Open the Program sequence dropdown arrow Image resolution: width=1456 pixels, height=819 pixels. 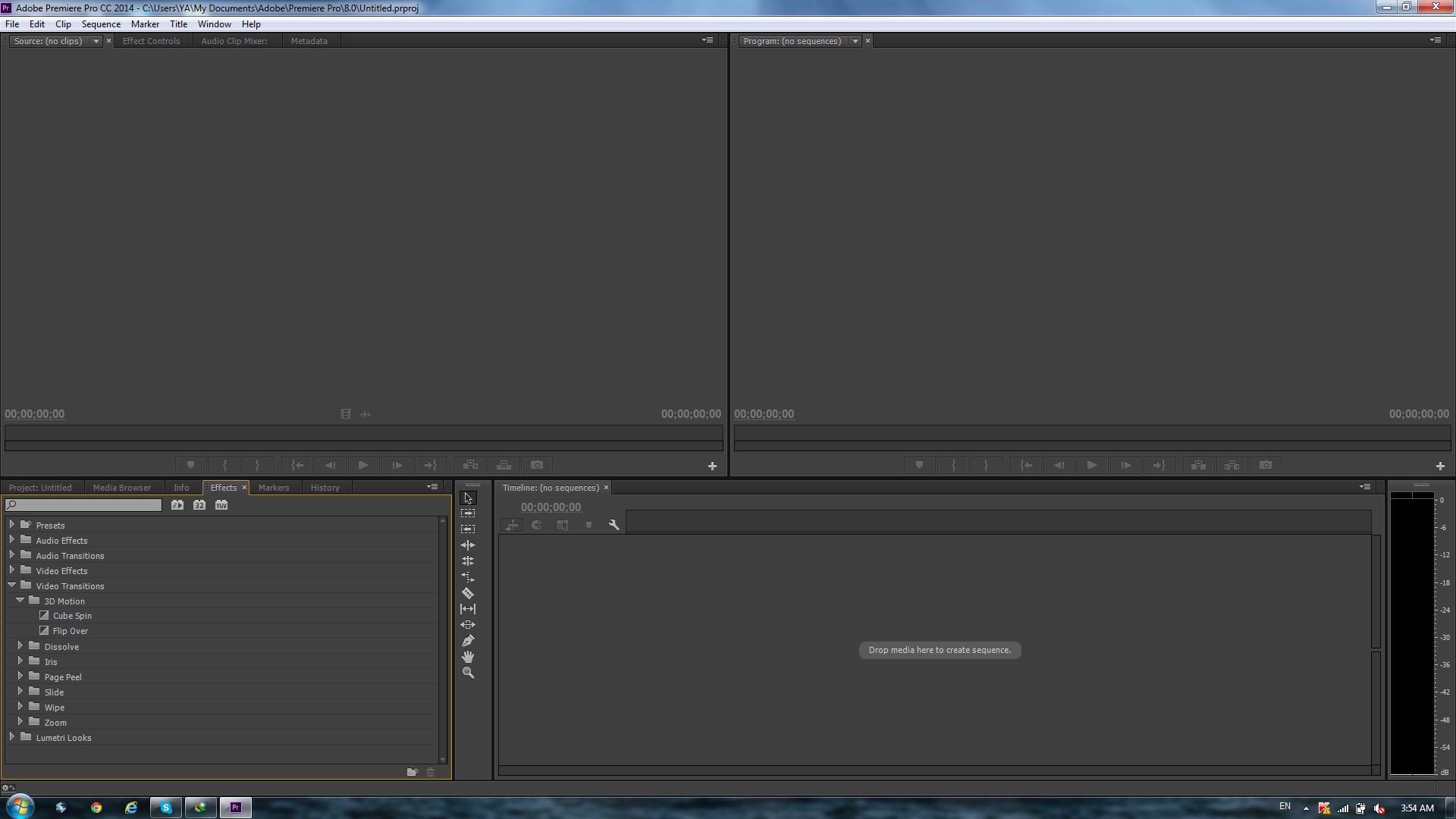[x=855, y=41]
